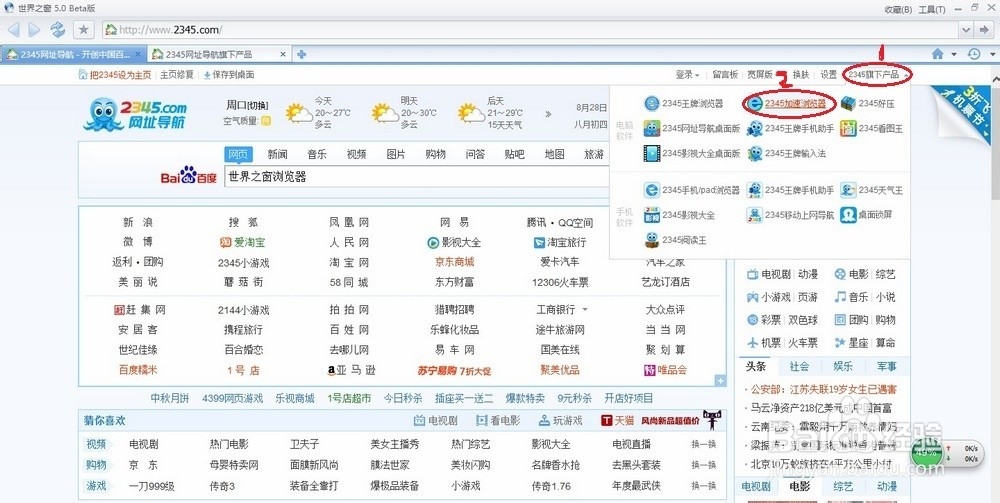The height and width of the screenshot is (503, 1000).
Task: Switch to the 2345网址导航旗下产品 tab
Action: click(219, 54)
